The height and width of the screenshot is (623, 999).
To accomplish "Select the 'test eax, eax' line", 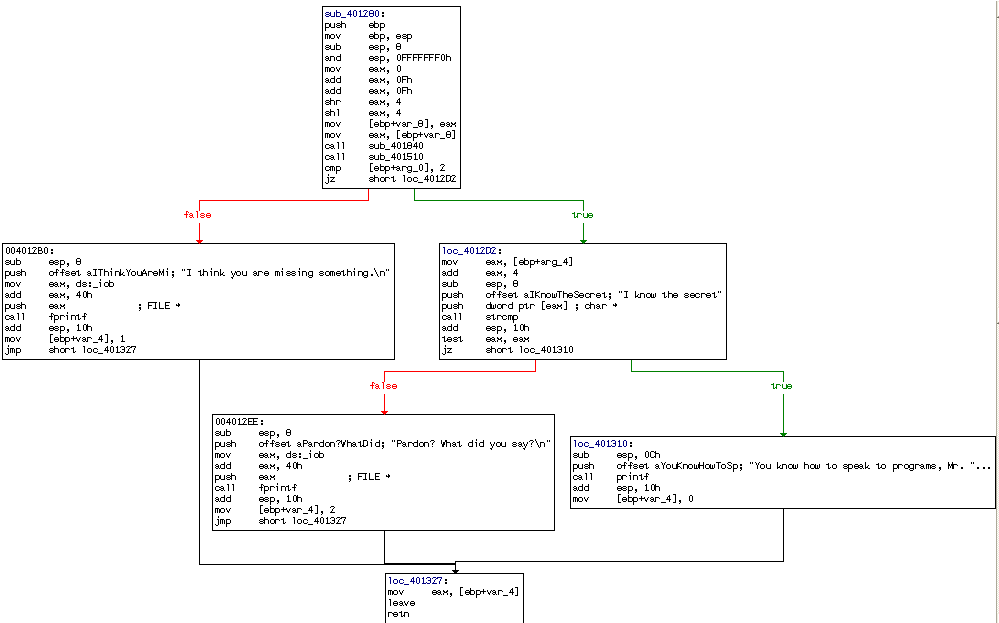I will (x=485, y=339).
